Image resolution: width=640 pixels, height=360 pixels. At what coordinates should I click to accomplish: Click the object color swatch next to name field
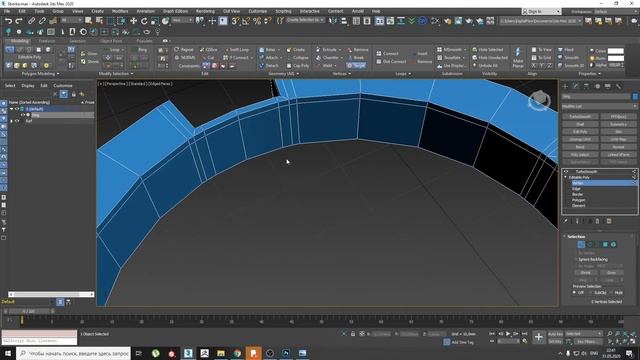click(x=635, y=97)
